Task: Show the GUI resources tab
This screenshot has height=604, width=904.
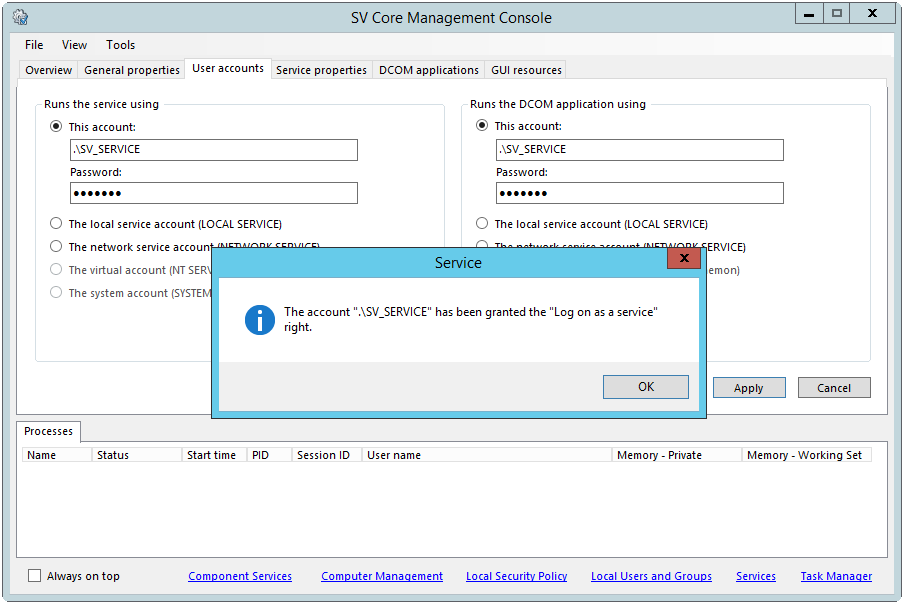Action: coord(526,70)
